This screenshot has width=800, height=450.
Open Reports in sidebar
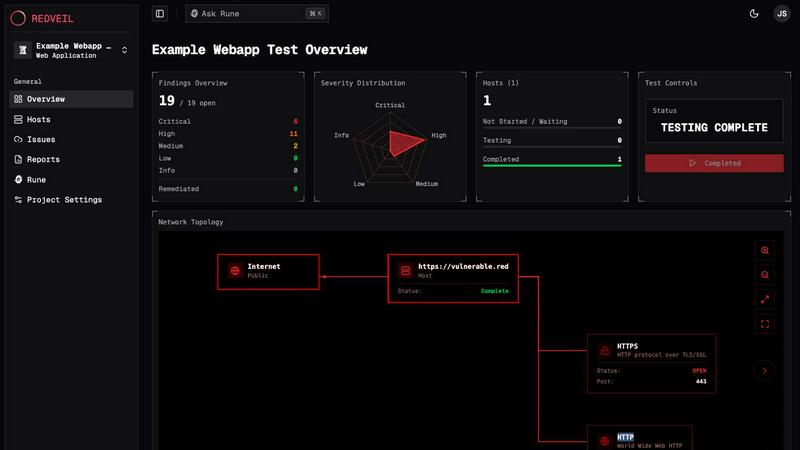71,159
